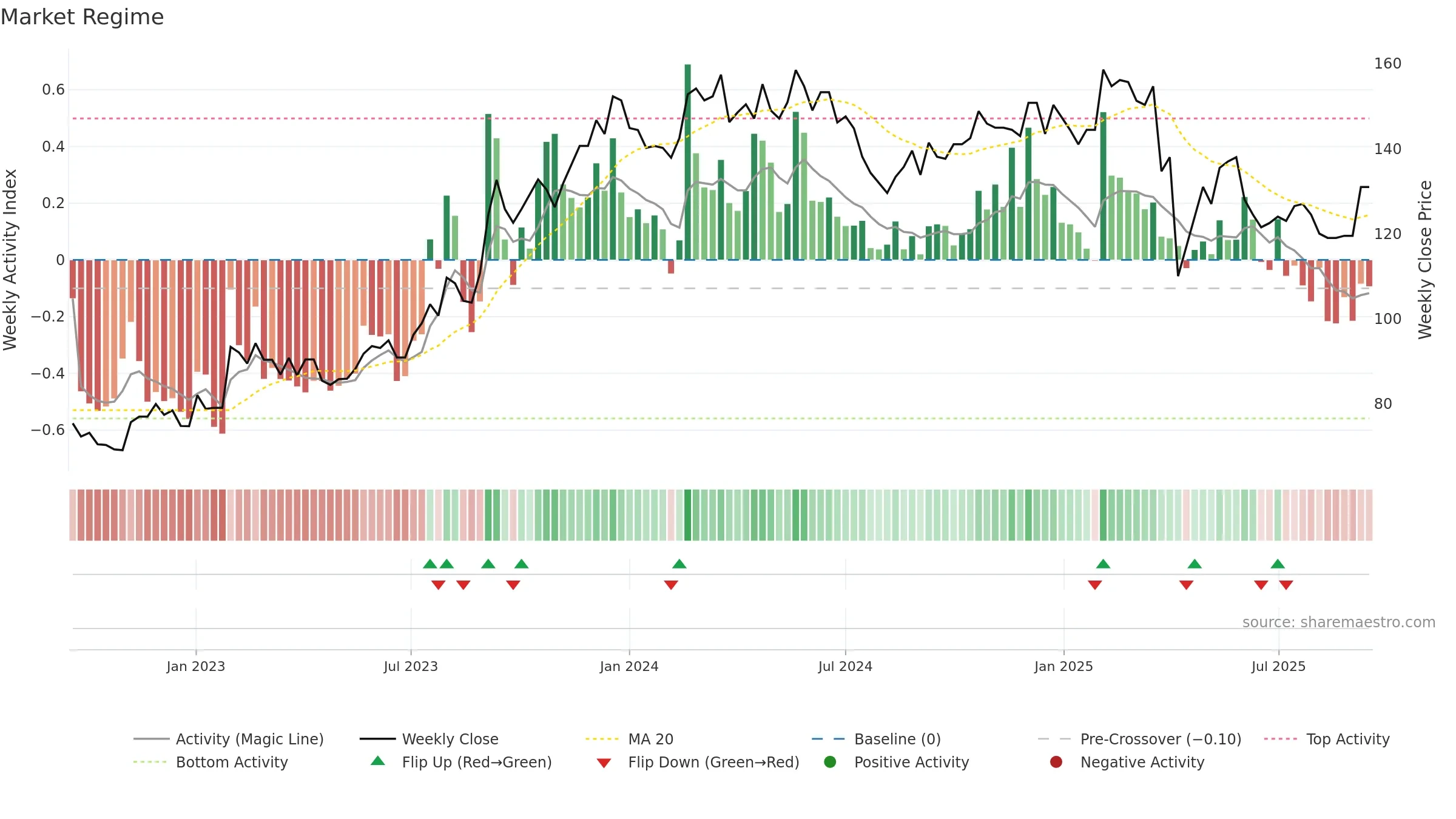Click the 140 price tick label
1456x819 pixels.
1388,149
